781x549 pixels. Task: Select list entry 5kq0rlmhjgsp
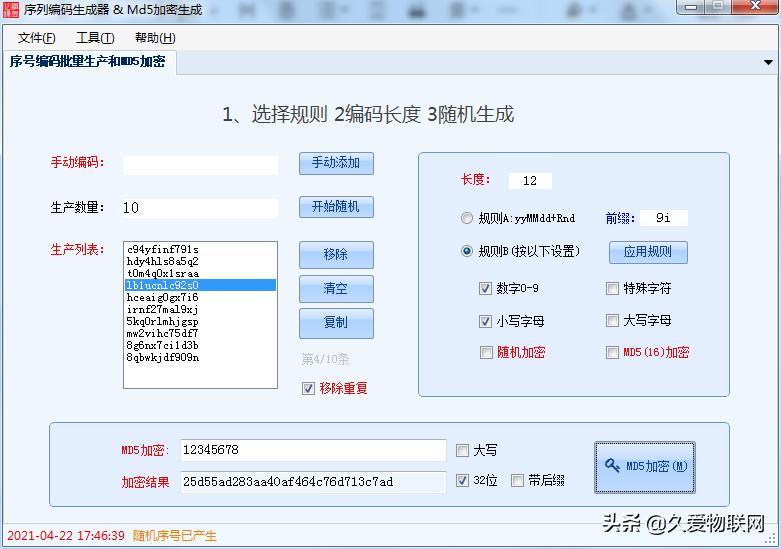point(200,321)
